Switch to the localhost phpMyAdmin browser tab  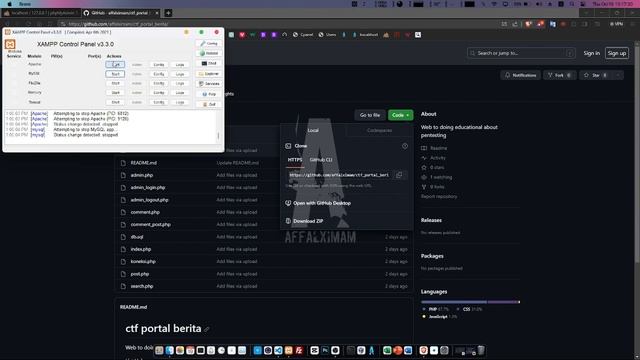pyautogui.click(x=40, y=13)
